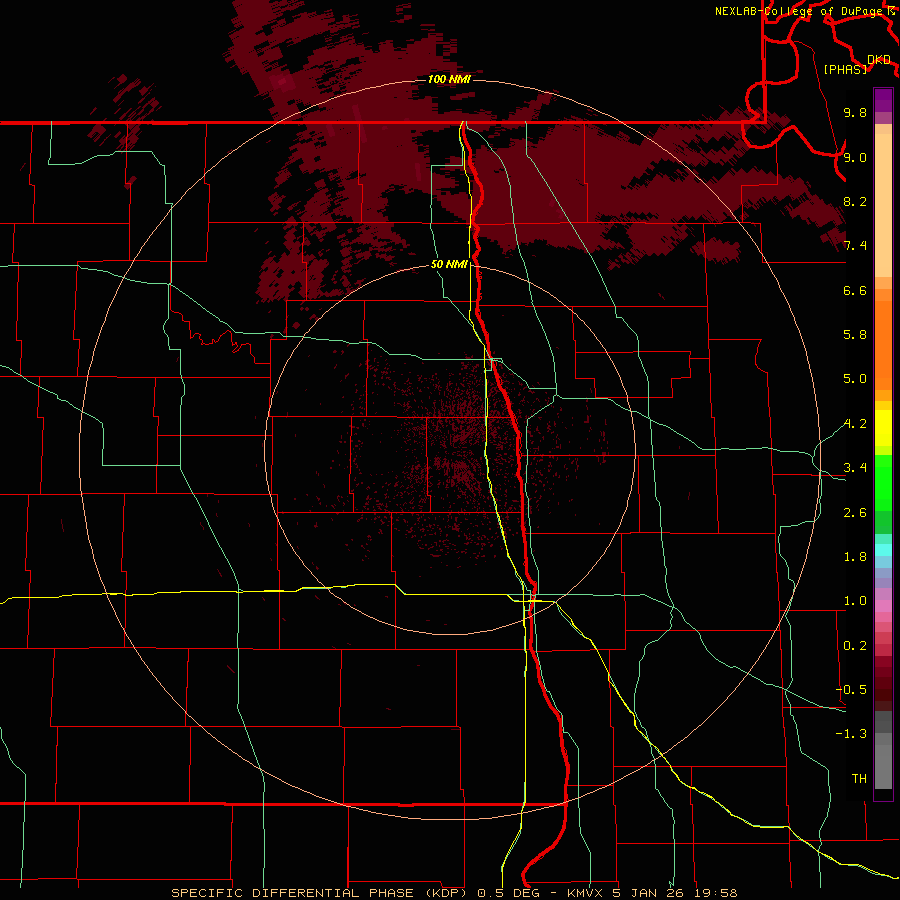
Task: Click the bright green segment of color bar
Action: [x=883, y=483]
